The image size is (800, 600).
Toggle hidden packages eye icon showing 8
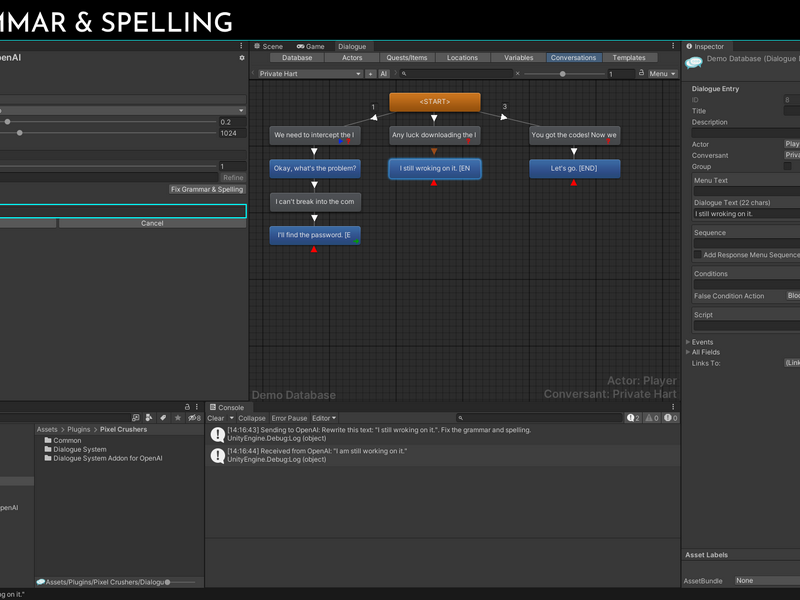coord(194,418)
